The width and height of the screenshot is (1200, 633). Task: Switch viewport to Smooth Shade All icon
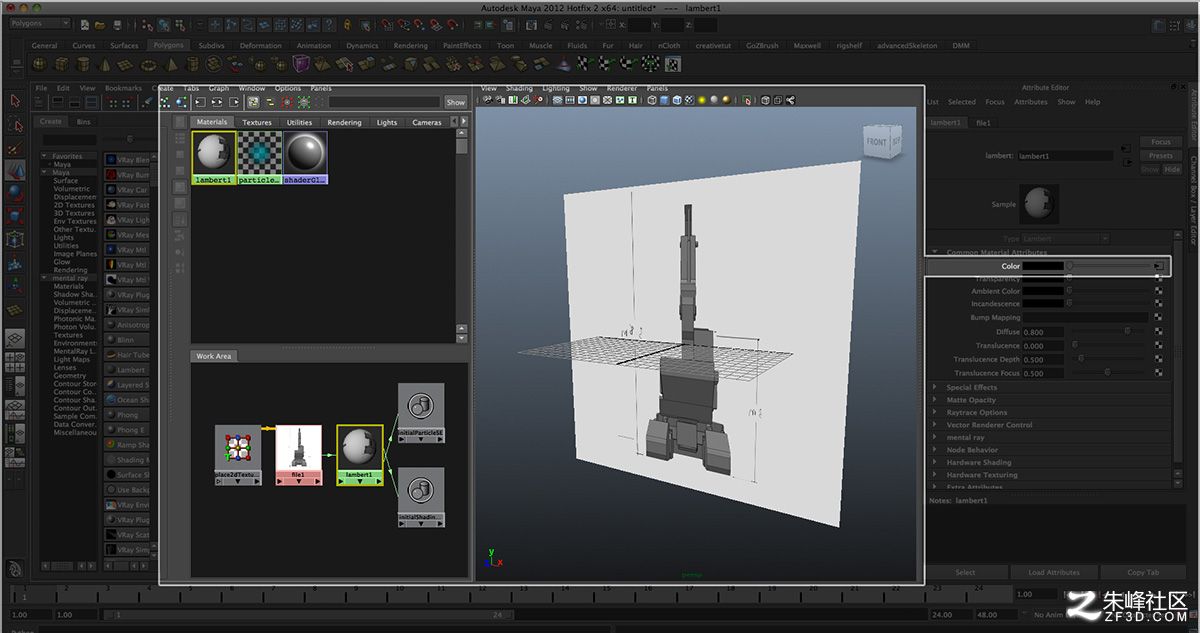point(664,100)
